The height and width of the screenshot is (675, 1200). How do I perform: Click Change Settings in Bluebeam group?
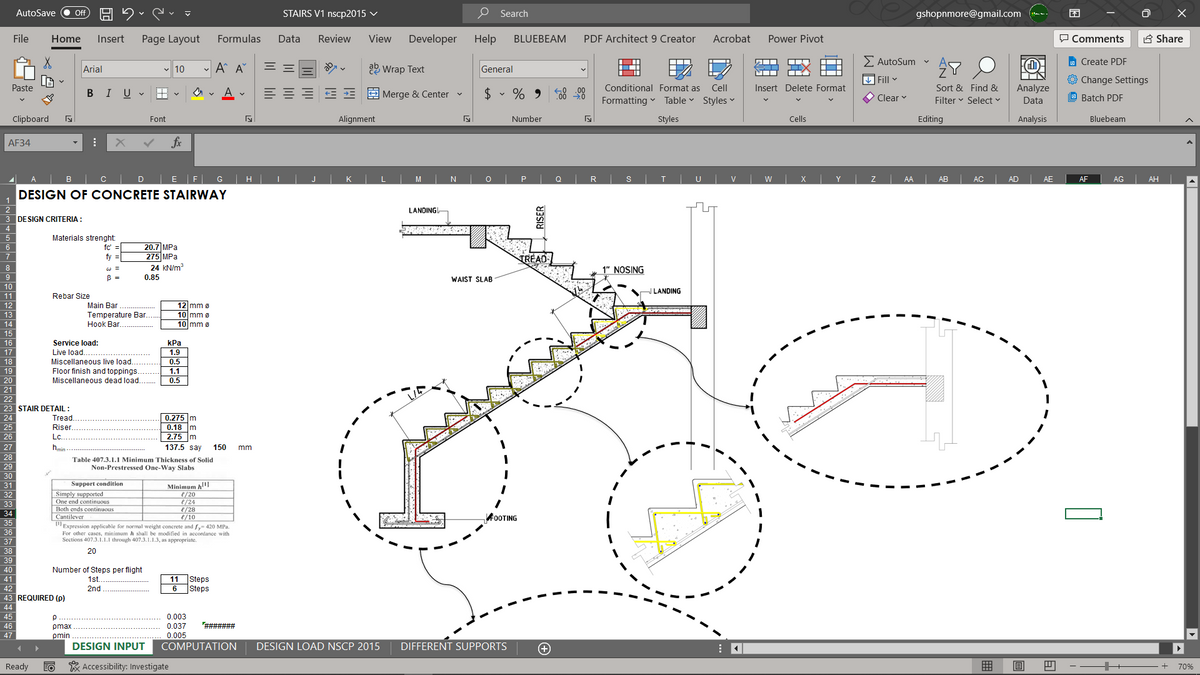[1107, 80]
